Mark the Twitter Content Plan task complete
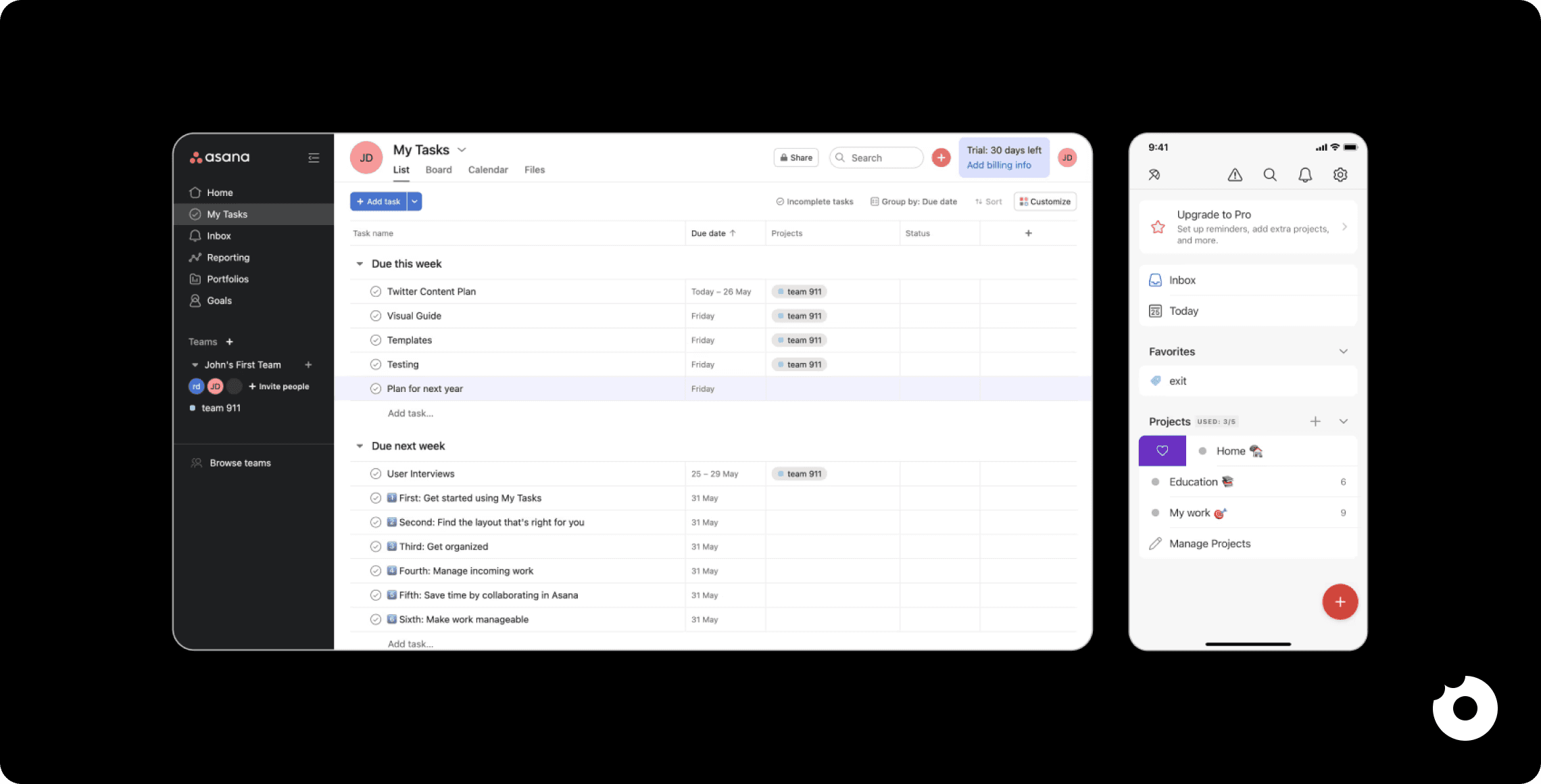Viewport: 1541px width, 784px height. 376,291
